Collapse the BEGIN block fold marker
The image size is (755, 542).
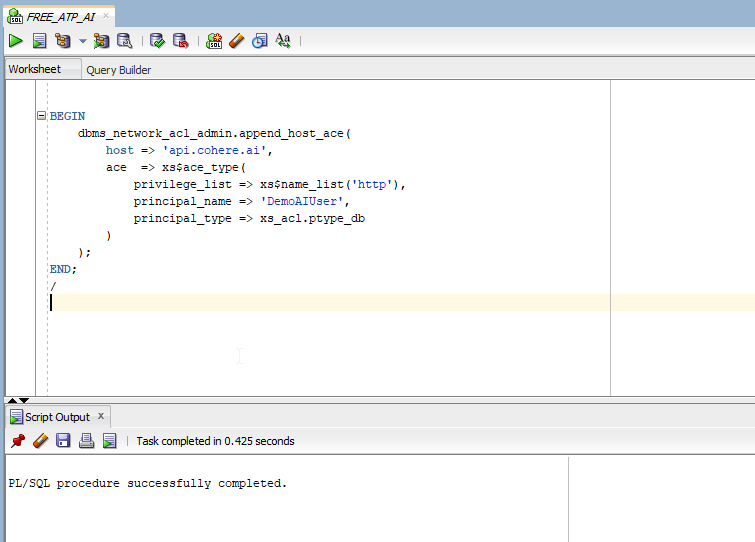point(42,116)
